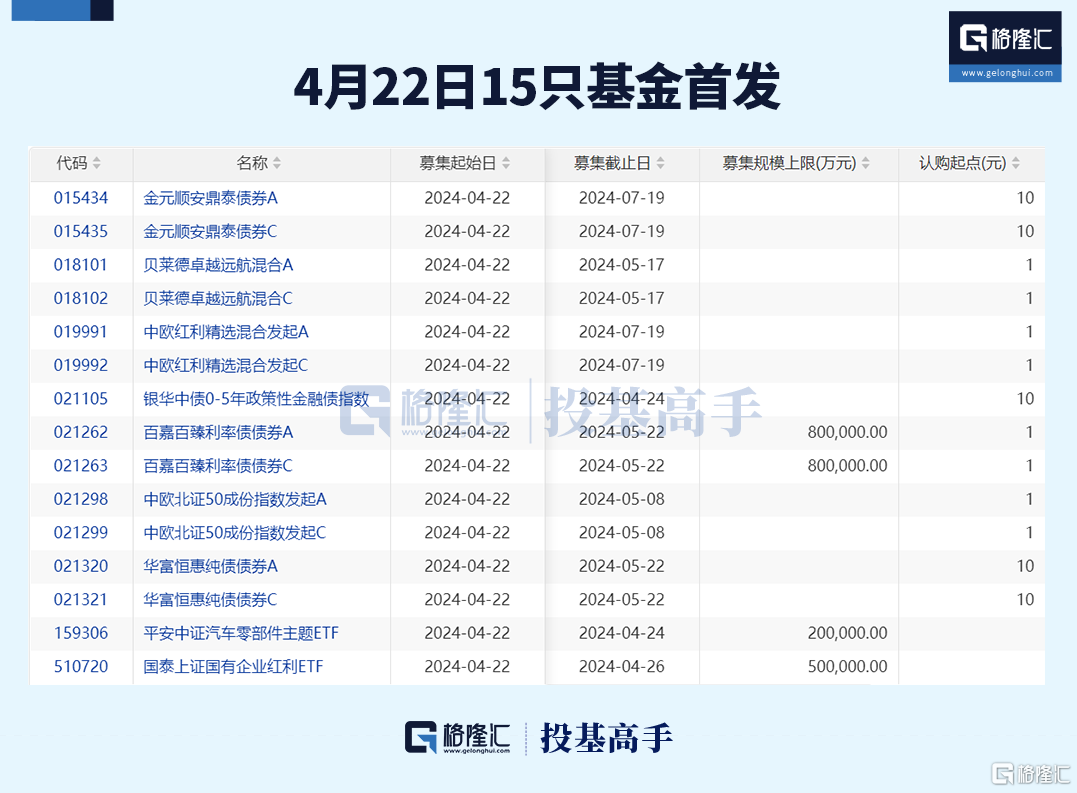Screen dimensions: 1077x793
Task: Open fund code 018101
Action: 81,265
